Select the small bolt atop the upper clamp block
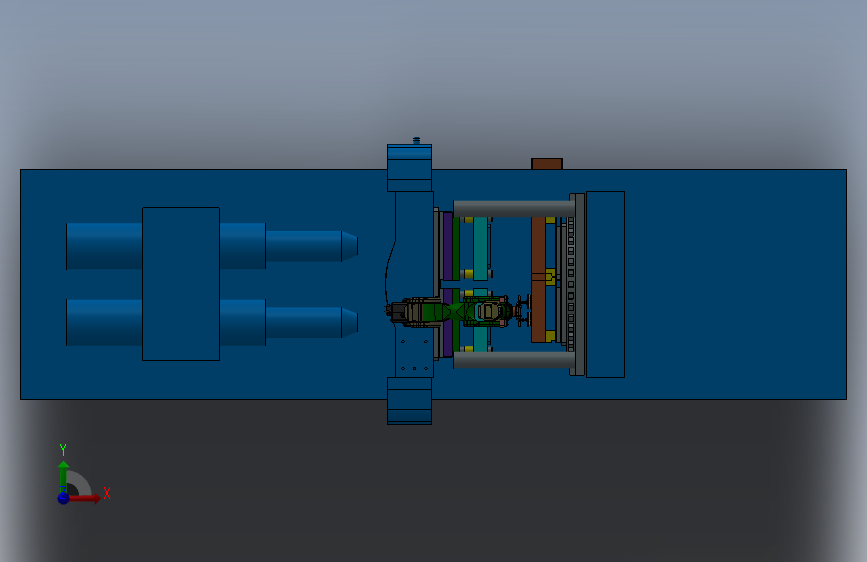Screen dimensions: 867x562 pos(416,140)
